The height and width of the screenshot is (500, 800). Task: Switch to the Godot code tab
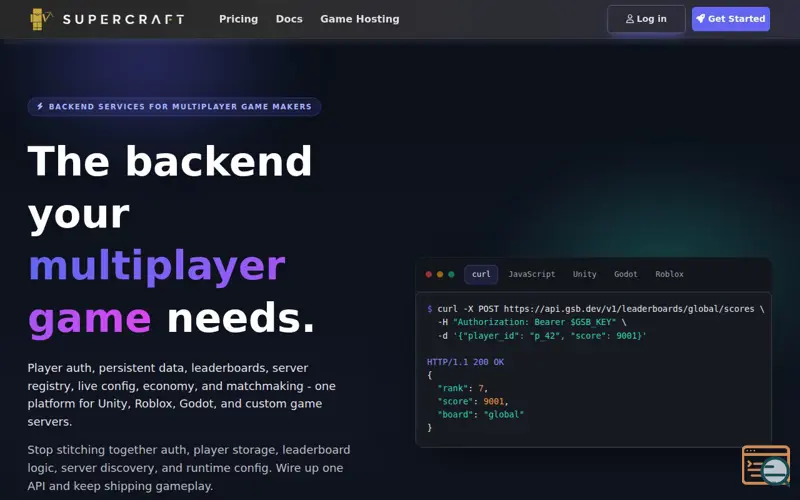pyautogui.click(x=626, y=274)
